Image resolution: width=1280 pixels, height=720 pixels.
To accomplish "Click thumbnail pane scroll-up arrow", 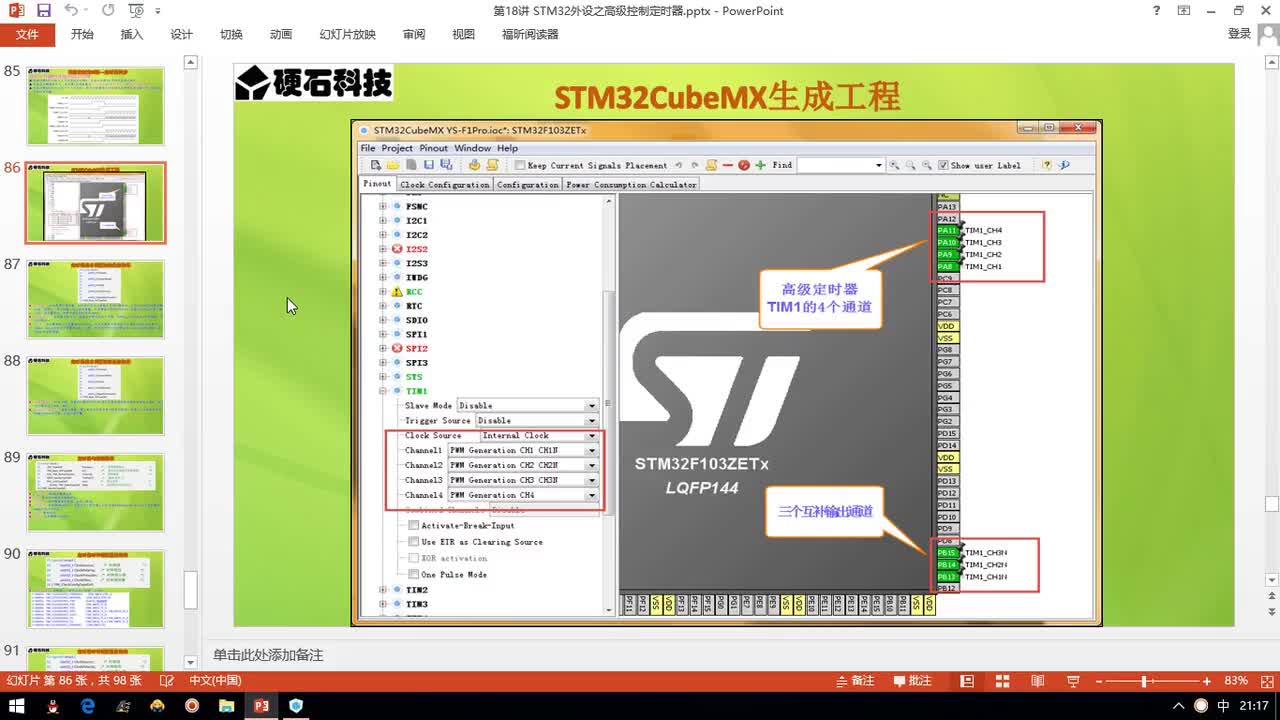I will (191, 63).
